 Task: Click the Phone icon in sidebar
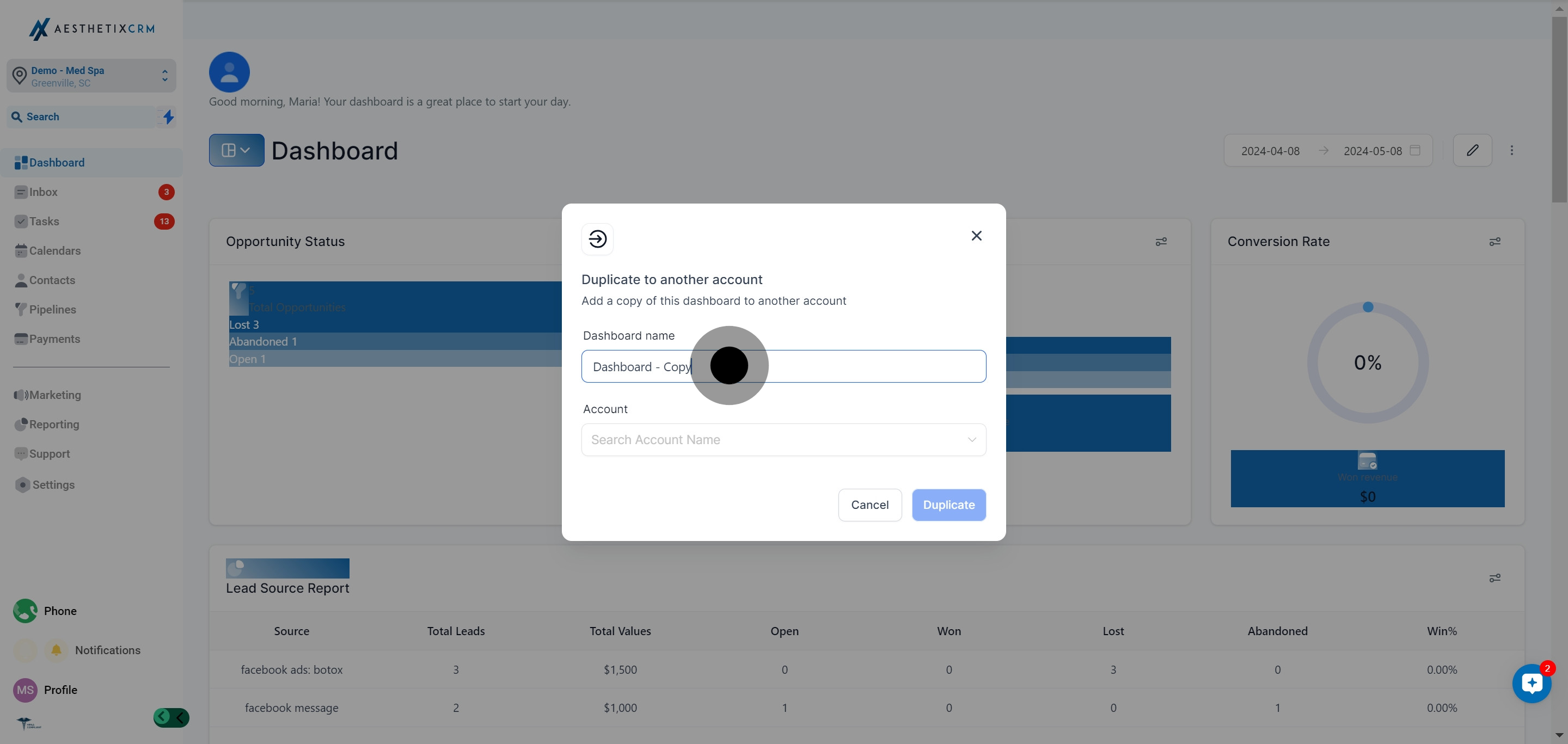(x=26, y=611)
